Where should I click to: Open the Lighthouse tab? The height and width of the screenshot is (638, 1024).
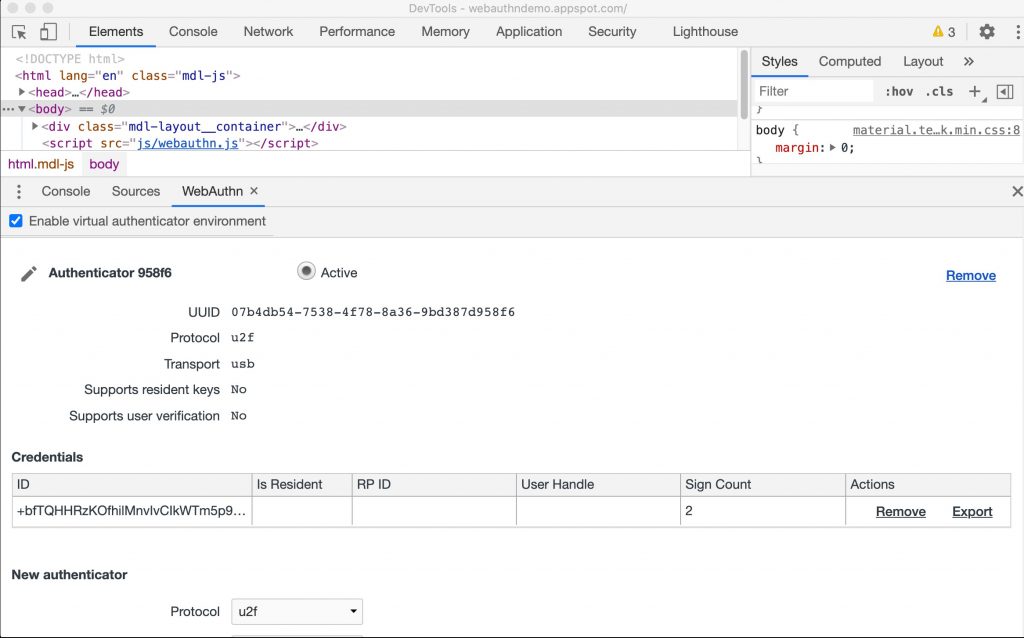click(705, 31)
